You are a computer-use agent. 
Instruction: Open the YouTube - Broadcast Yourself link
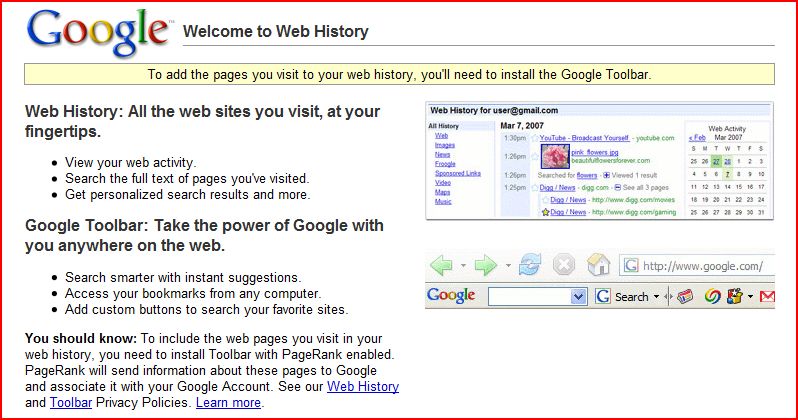584,138
